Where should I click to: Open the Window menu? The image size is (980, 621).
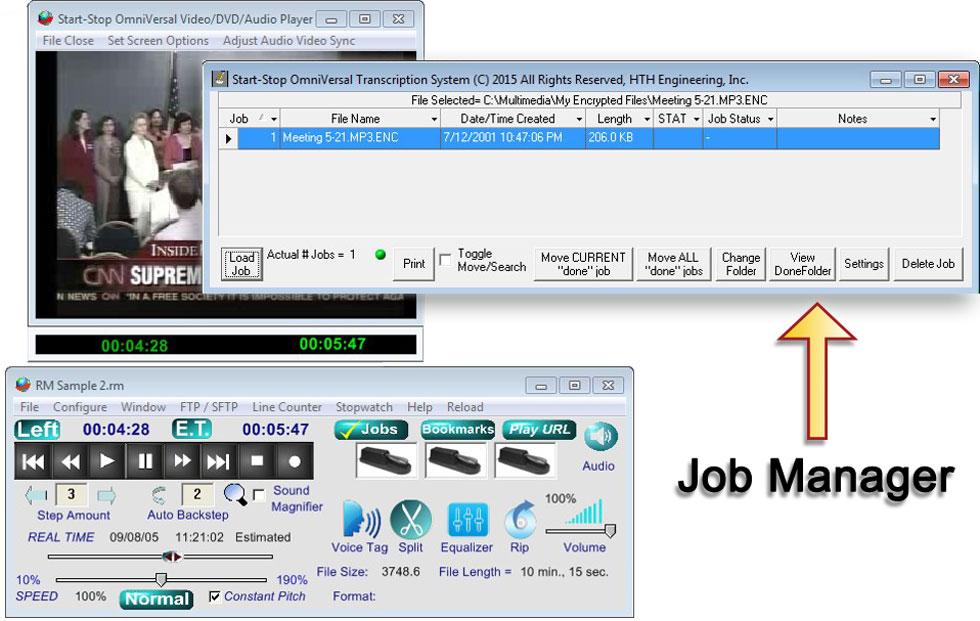(x=143, y=407)
